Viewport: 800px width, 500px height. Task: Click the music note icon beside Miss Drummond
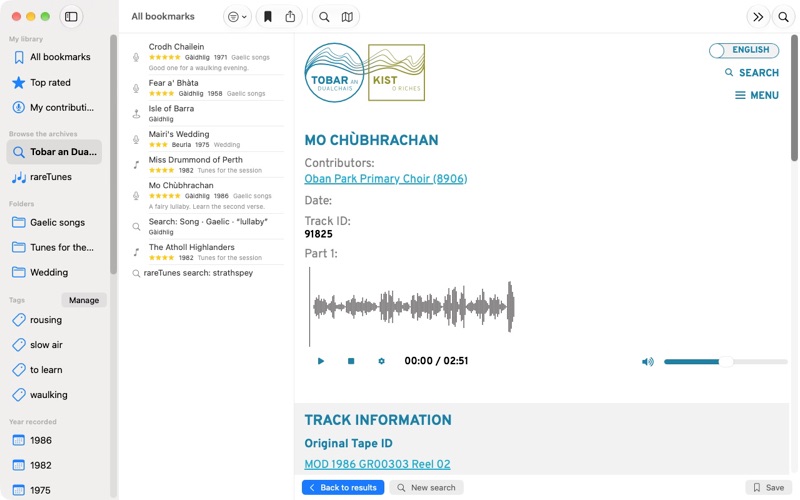click(136, 165)
